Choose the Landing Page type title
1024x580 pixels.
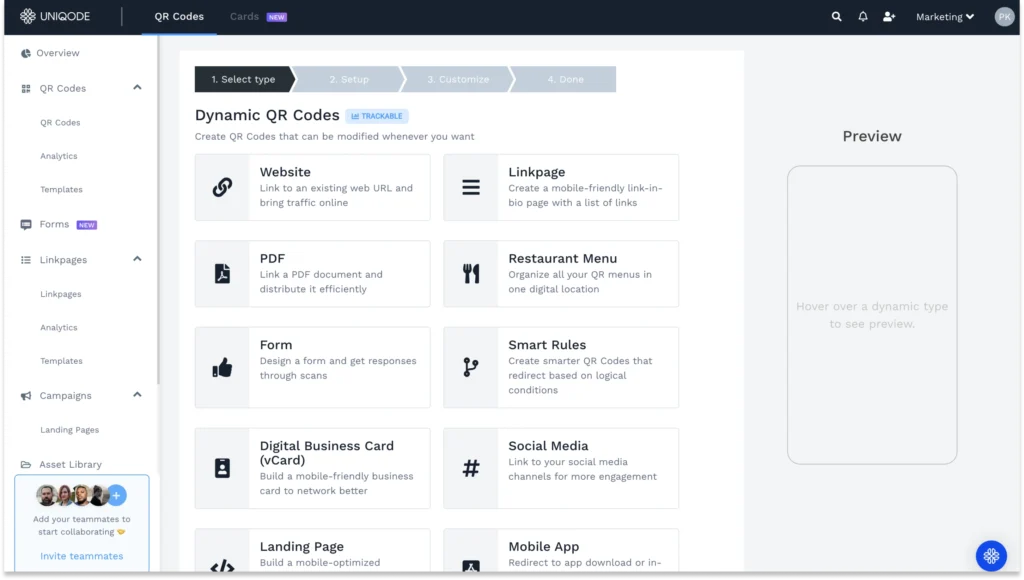[x=302, y=546]
